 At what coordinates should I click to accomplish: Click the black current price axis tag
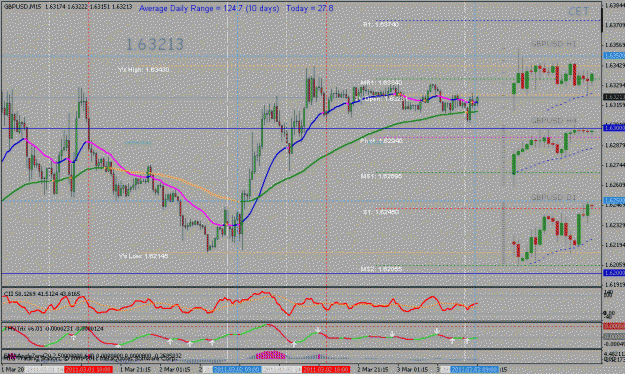(614, 97)
